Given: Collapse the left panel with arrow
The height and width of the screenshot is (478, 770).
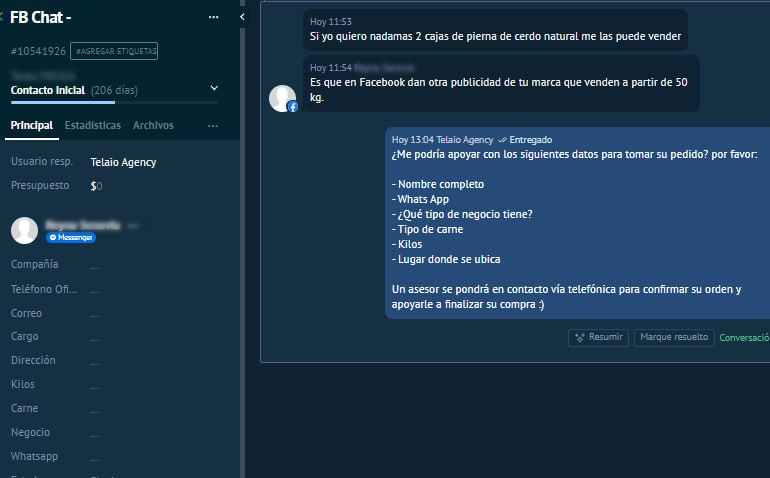Looking at the screenshot, I should (x=242, y=17).
